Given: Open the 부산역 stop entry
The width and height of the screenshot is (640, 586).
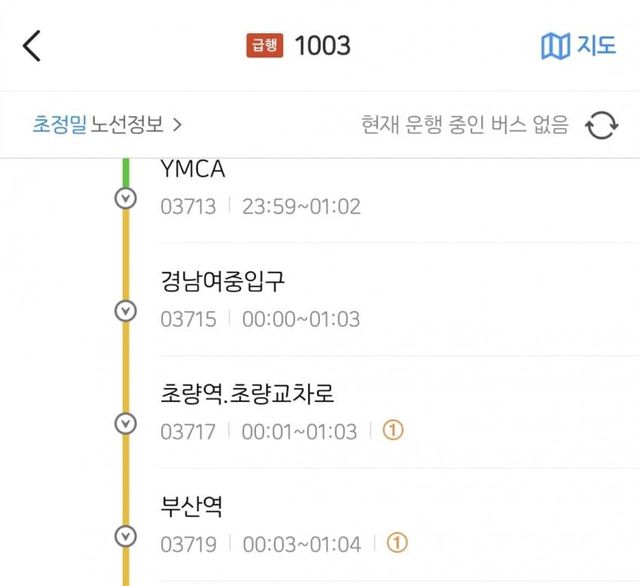Looking at the screenshot, I should tap(191, 506).
